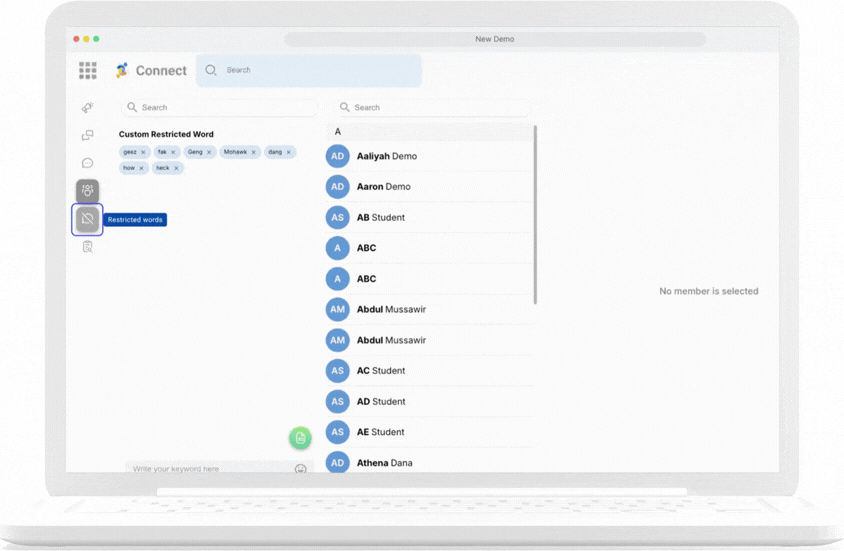Click the top Connect search bar
The width and height of the screenshot is (844, 551).
point(309,70)
